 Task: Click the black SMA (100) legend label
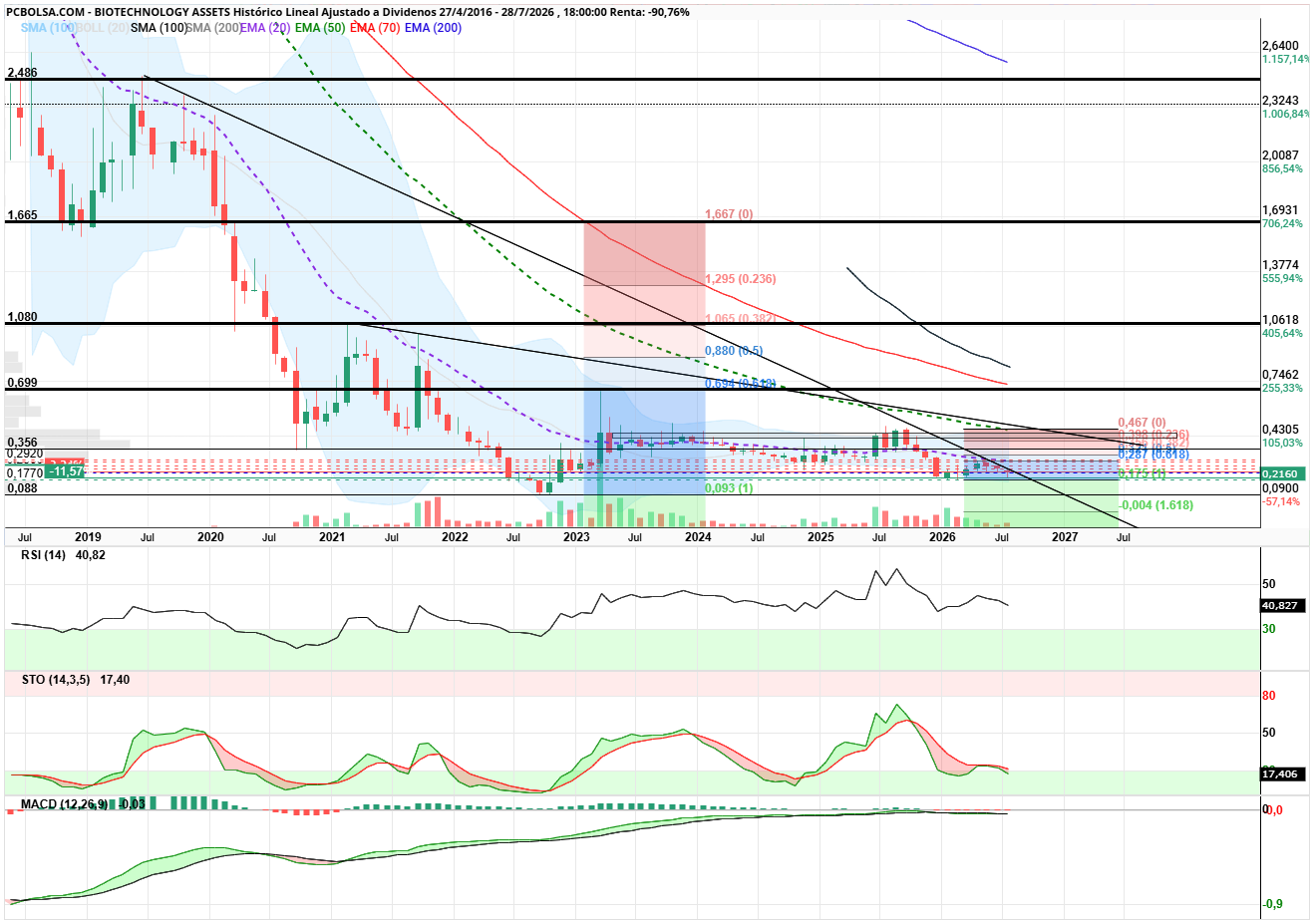[159, 28]
